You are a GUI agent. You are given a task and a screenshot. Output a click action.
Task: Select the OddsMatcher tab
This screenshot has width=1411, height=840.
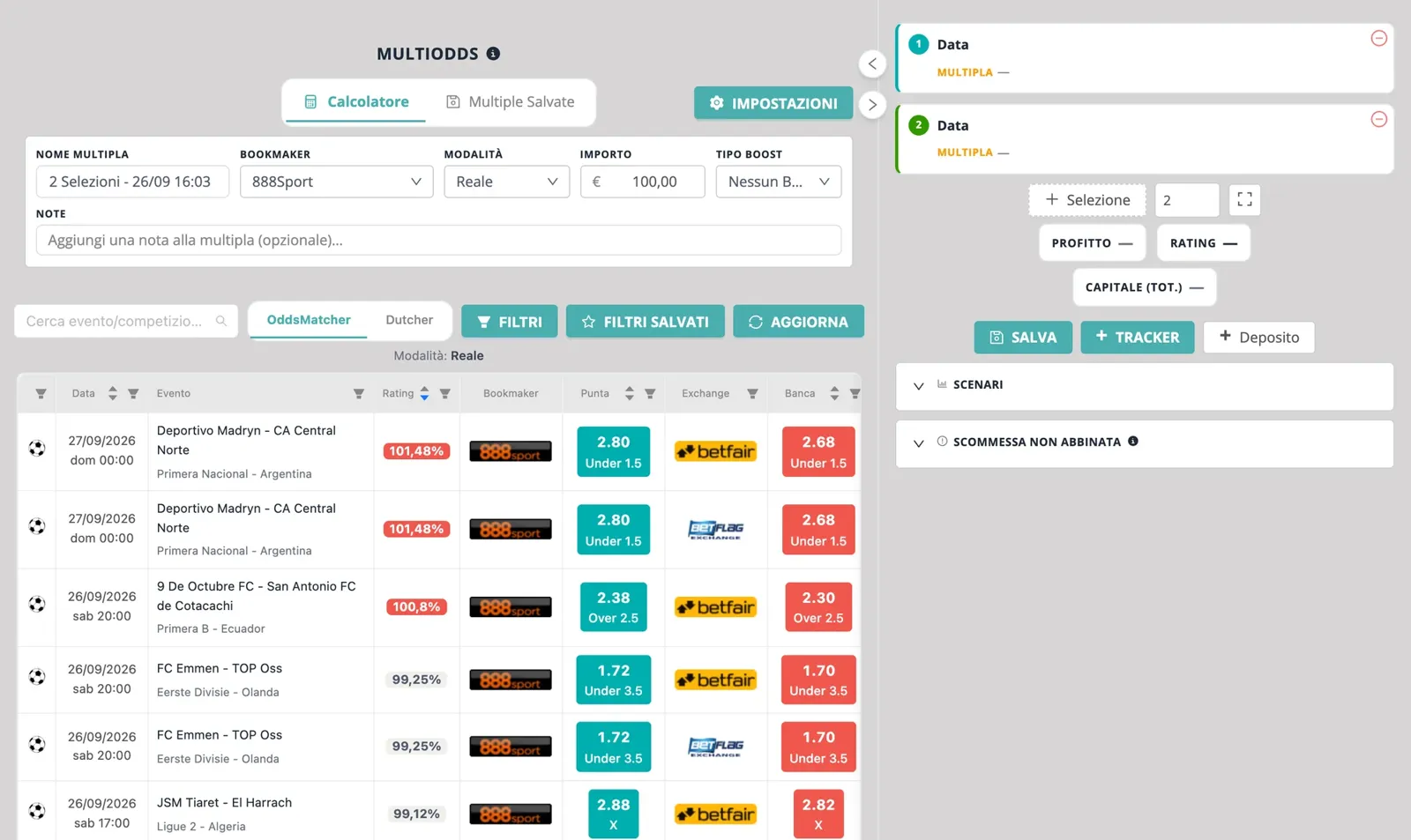pos(309,320)
